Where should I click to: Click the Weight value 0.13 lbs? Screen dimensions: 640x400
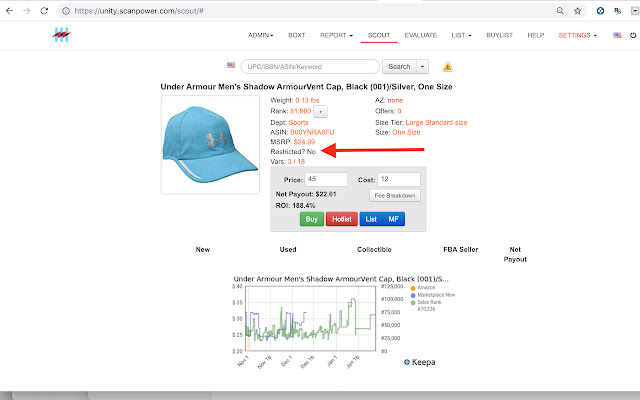(x=307, y=100)
